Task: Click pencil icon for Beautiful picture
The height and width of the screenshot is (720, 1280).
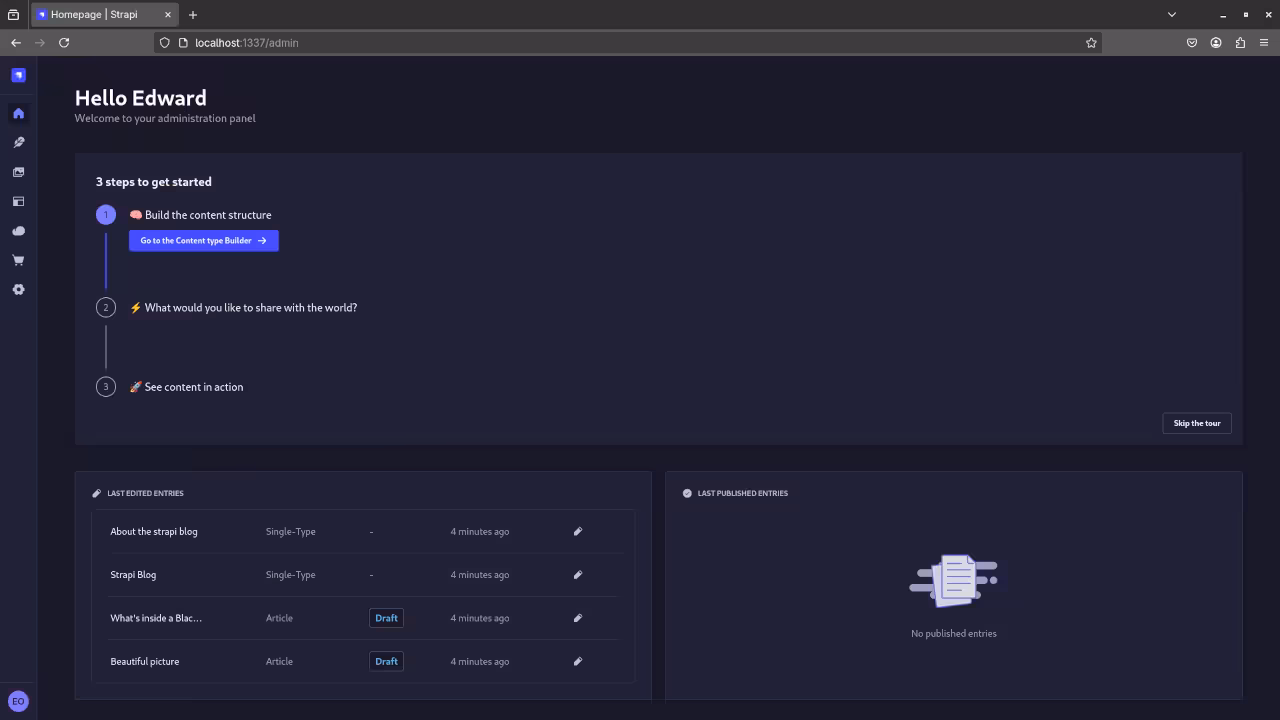Action: tap(577, 662)
